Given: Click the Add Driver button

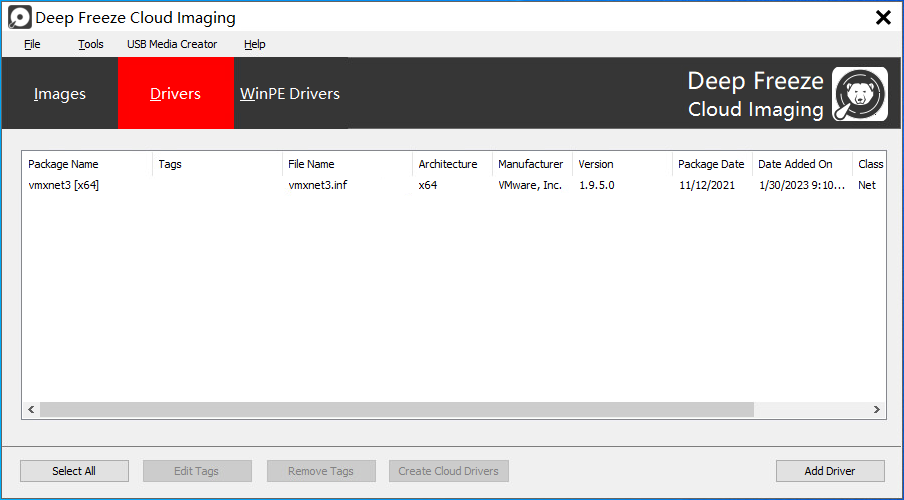Looking at the screenshot, I should pyautogui.click(x=830, y=471).
